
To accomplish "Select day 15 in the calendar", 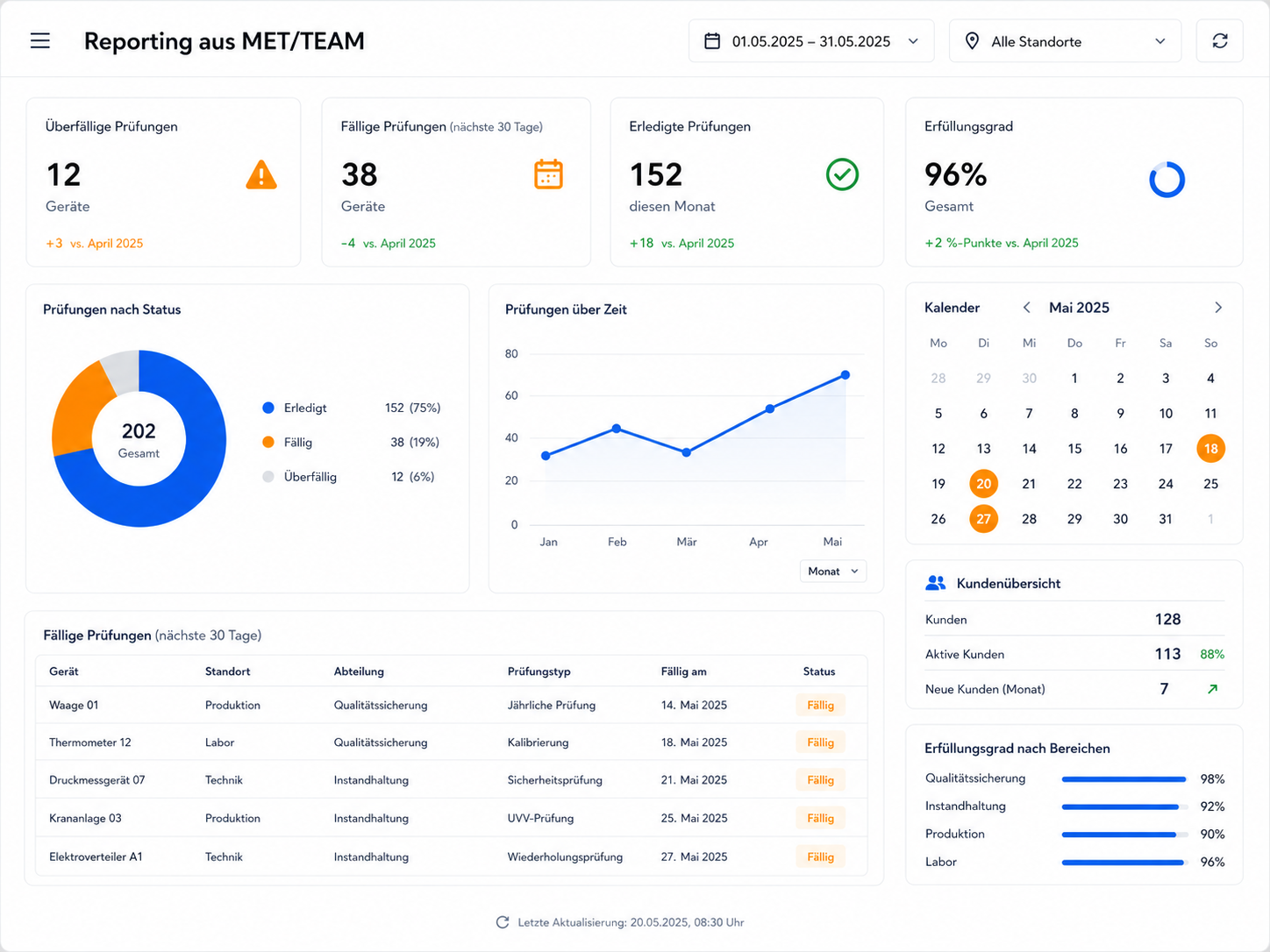I will pyautogui.click(x=1074, y=449).
